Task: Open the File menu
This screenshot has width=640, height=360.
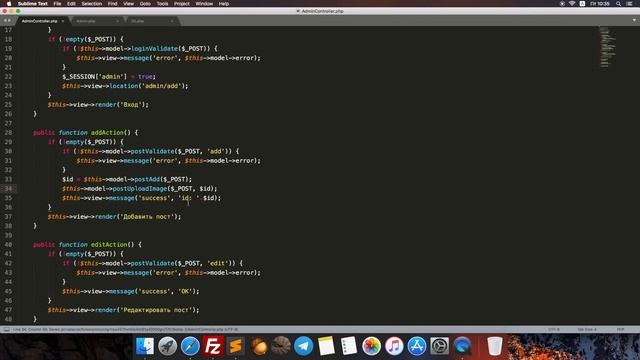Action: click(57, 4)
